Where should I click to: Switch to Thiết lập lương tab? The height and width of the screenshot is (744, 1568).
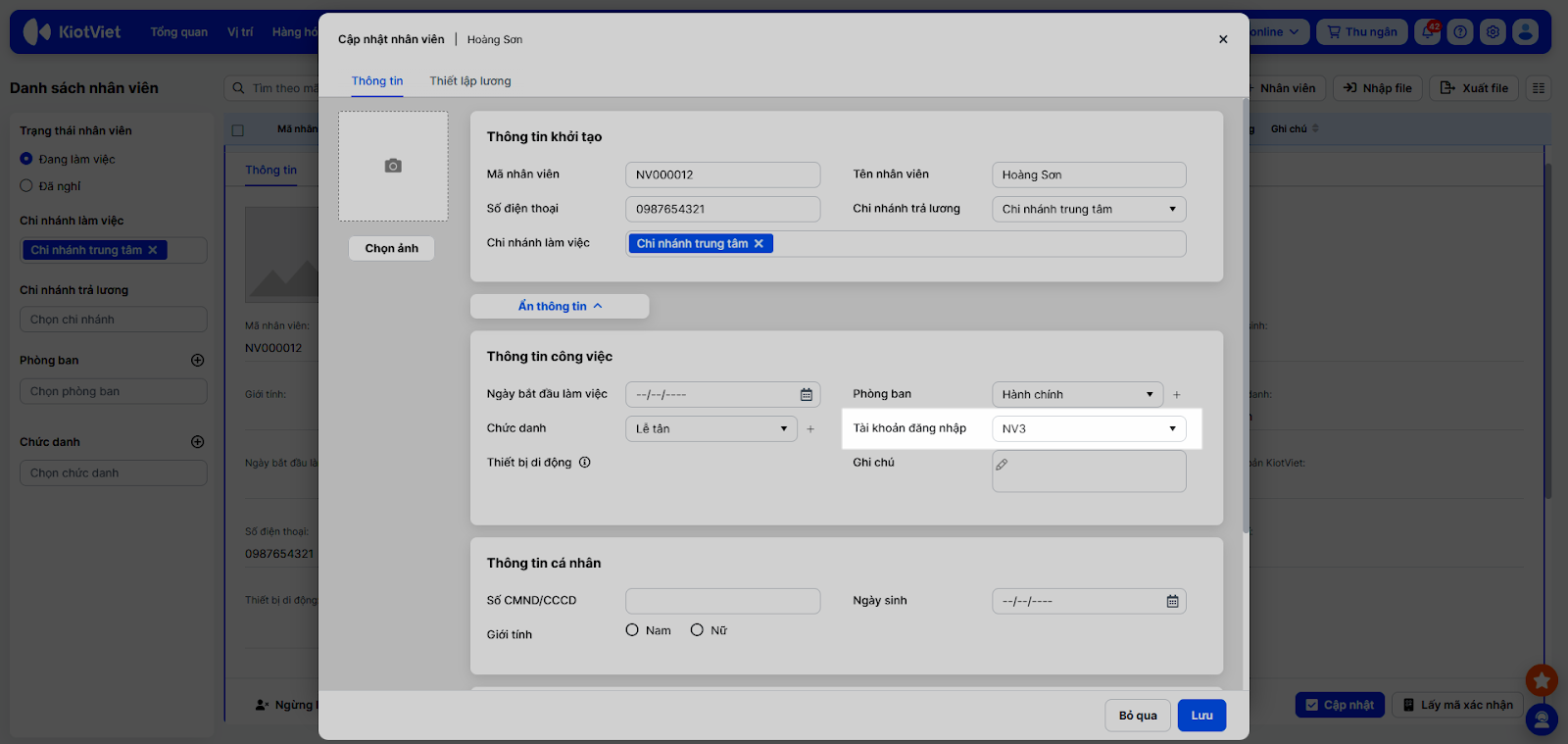click(x=470, y=81)
